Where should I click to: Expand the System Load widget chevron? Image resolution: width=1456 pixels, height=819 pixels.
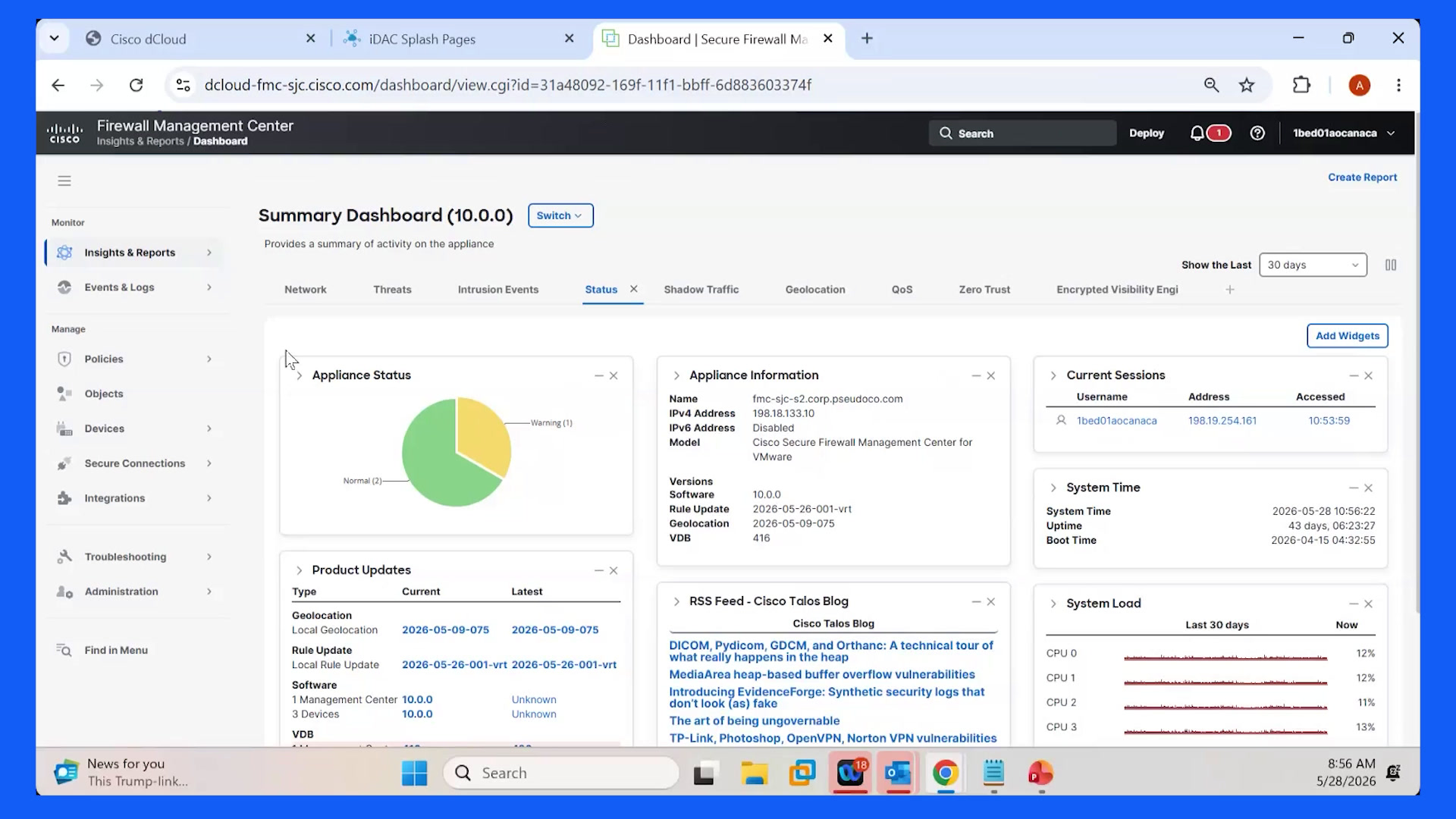(x=1053, y=604)
